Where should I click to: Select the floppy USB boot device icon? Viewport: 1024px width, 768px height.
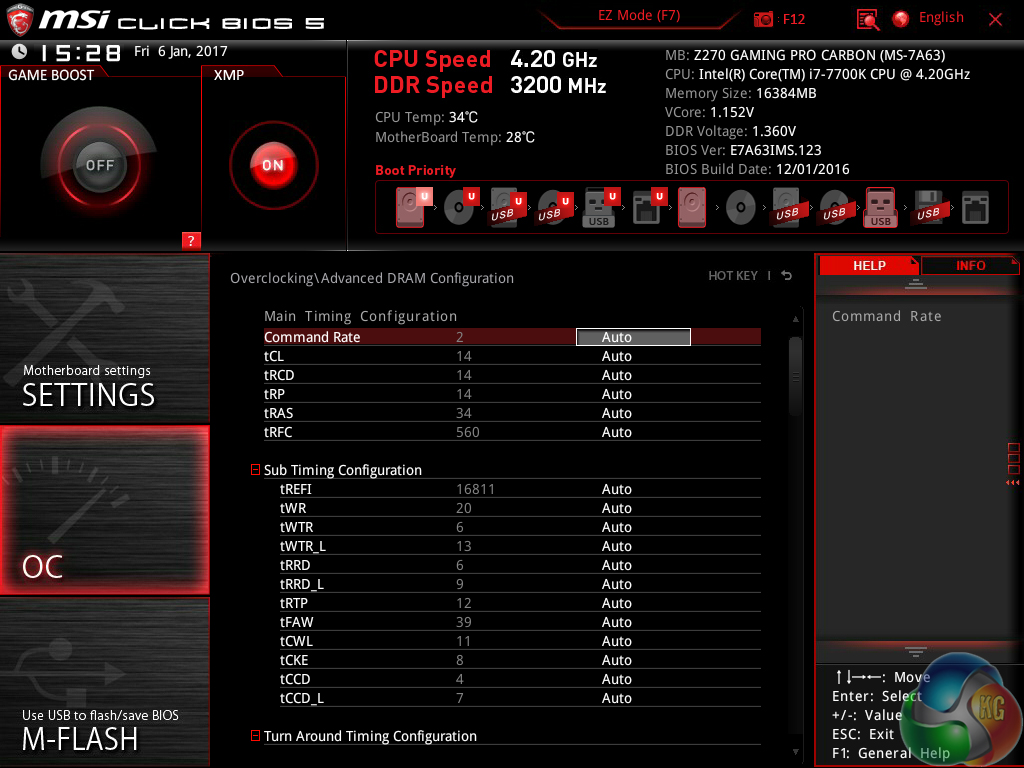(928, 208)
